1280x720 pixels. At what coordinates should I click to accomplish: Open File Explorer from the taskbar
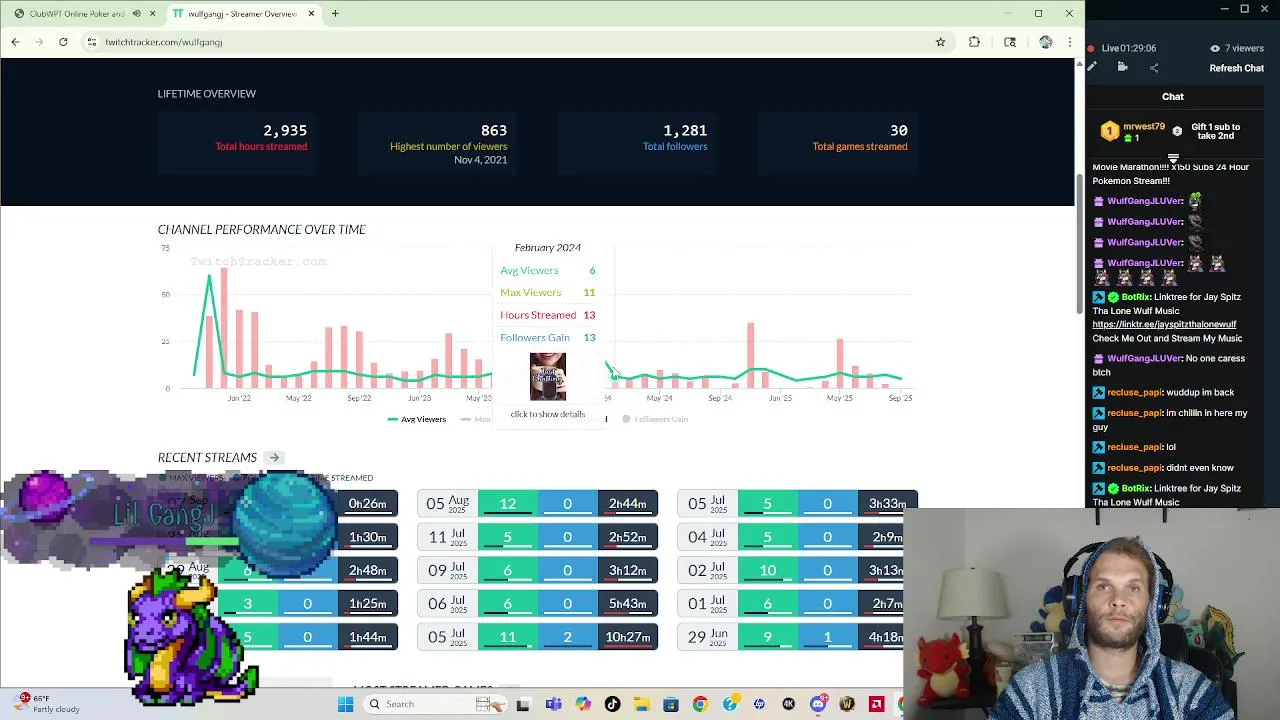pos(641,704)
